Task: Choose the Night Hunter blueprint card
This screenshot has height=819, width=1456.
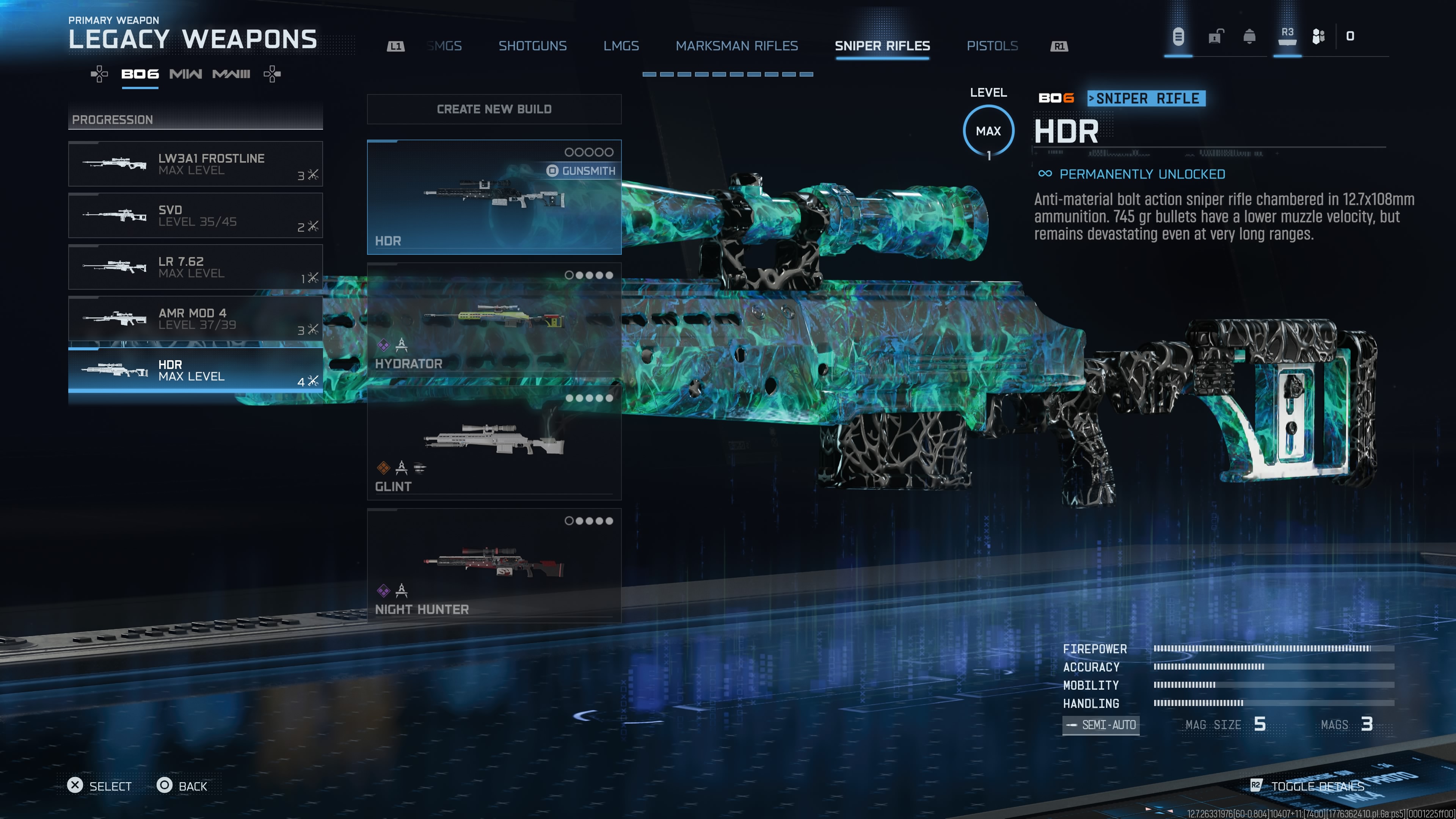Action: (x=494, y=565)
